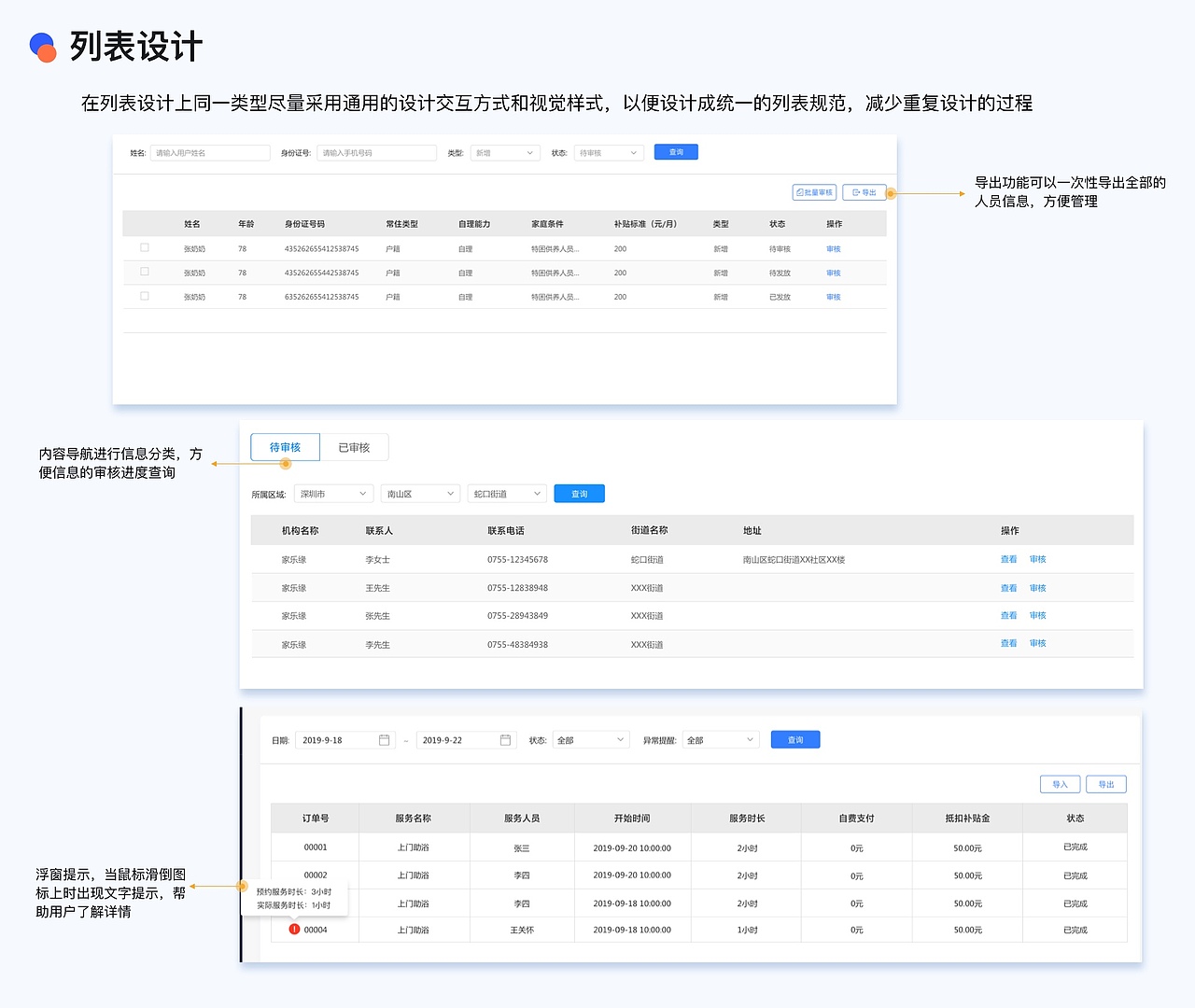1195x1008 pixels.
Task: Select the 待审核 tab
Action: pyautogui.click(x=285, y=447)
